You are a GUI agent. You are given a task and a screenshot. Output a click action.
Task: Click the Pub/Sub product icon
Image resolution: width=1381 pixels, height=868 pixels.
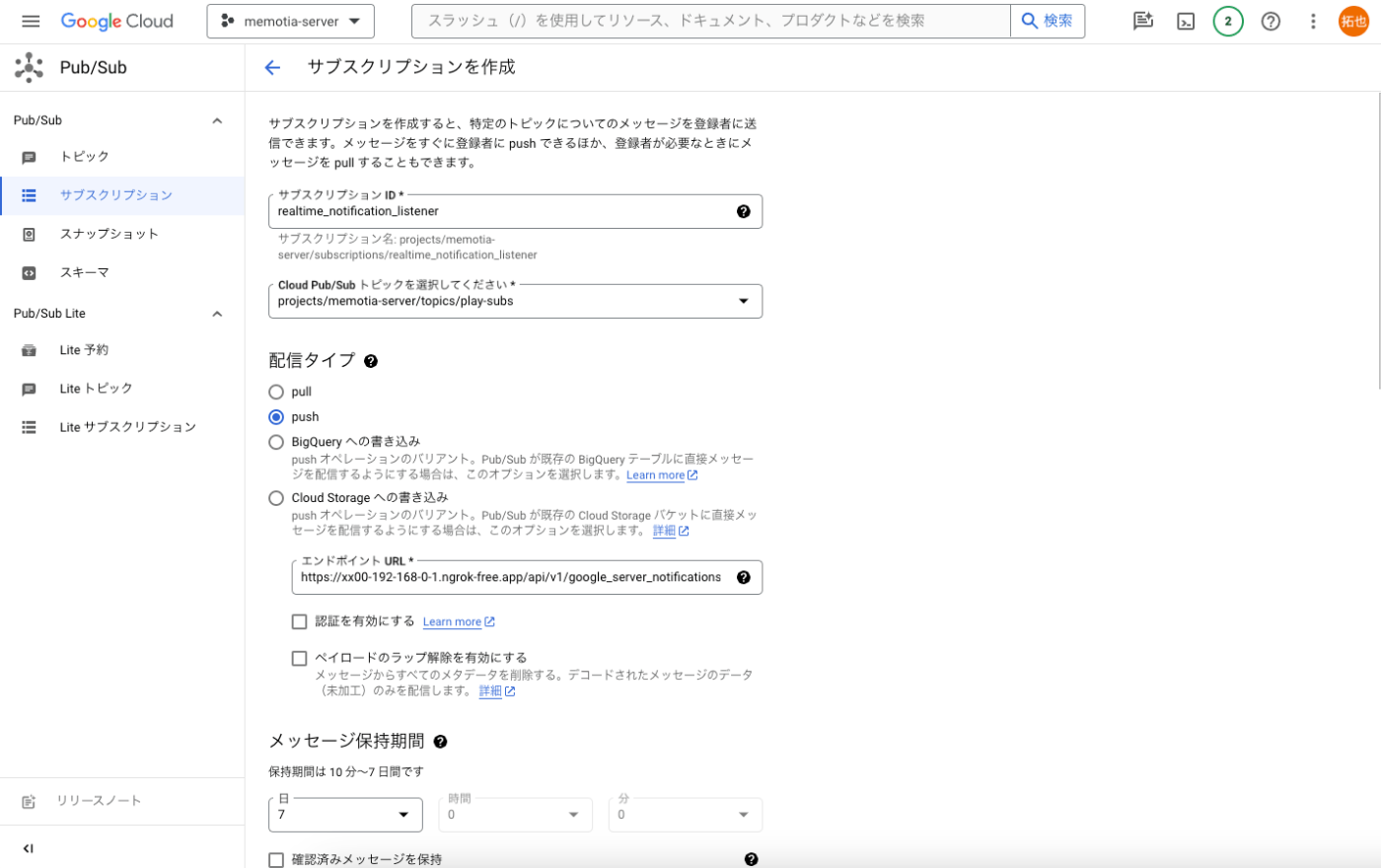click(29, 67)
